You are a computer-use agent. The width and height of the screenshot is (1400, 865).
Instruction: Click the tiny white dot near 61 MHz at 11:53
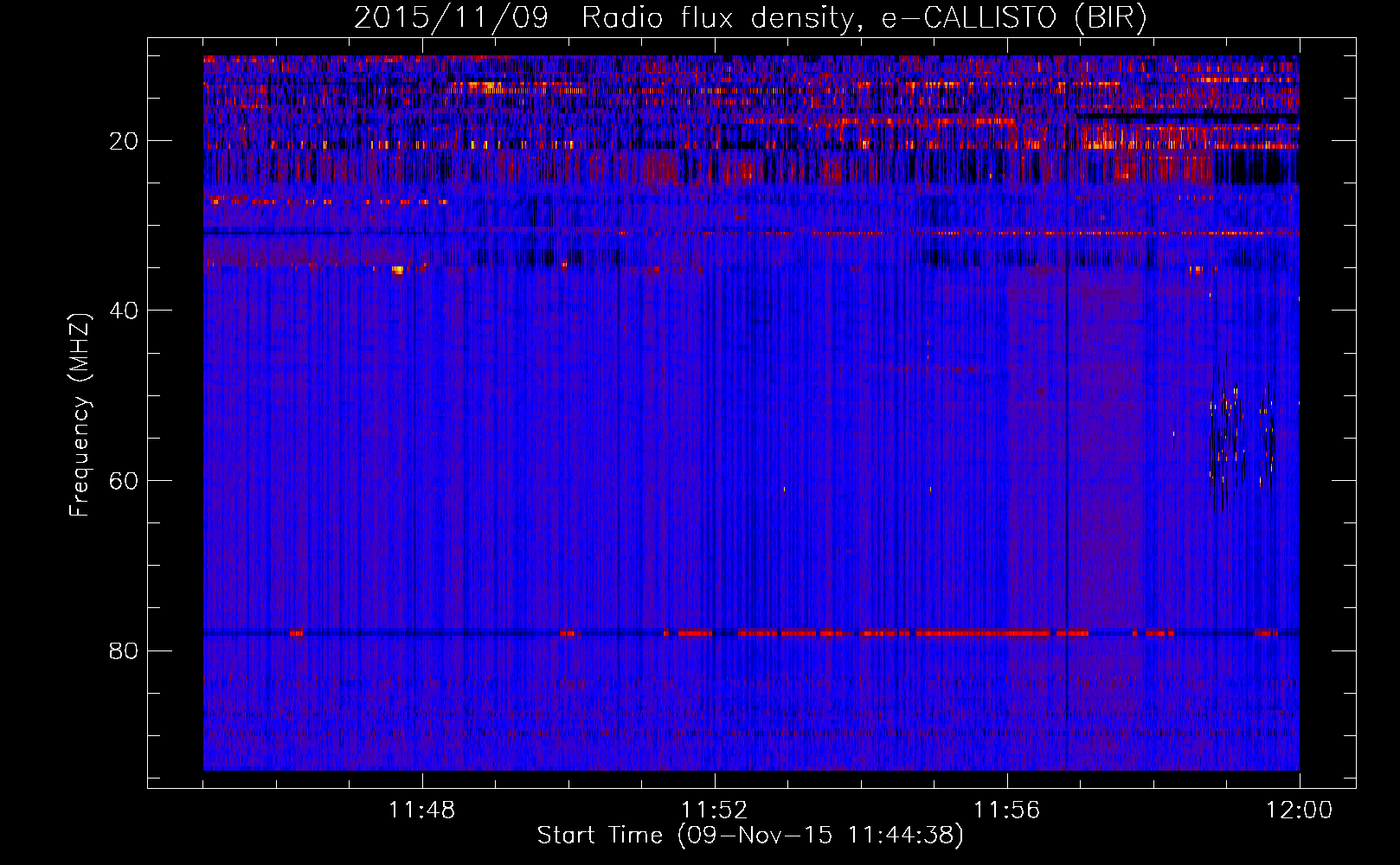784,490
